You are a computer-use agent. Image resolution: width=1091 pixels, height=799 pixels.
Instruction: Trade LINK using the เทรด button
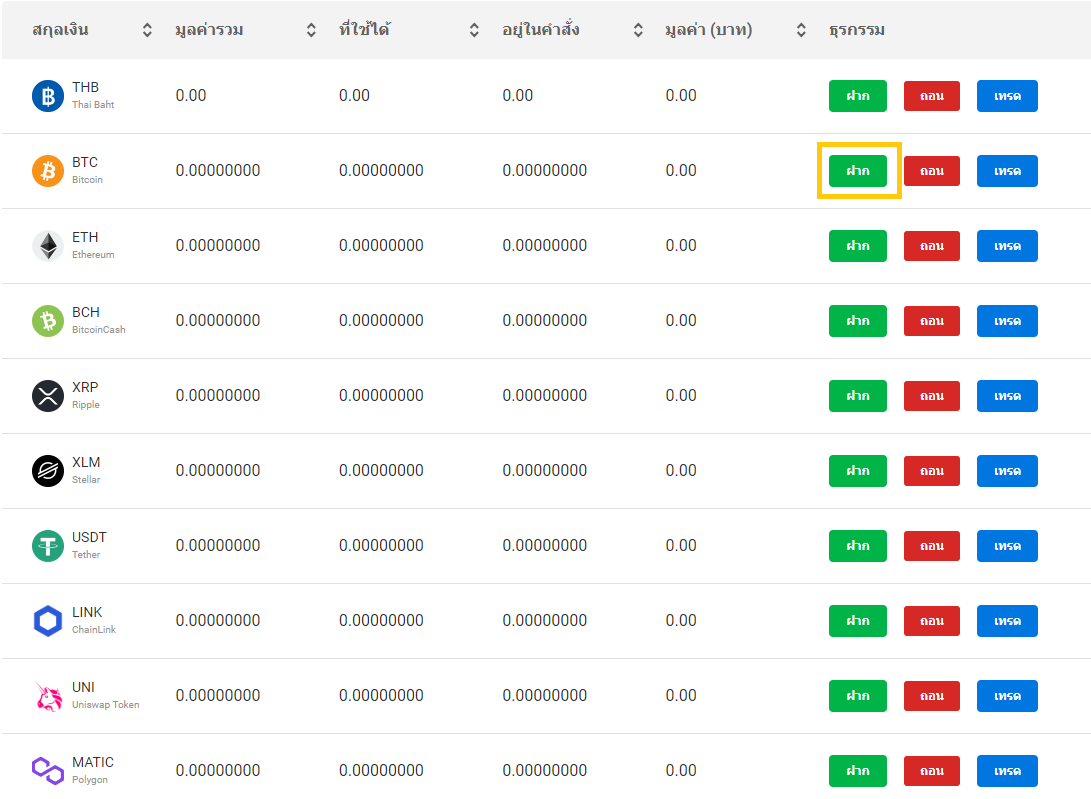(1007, 621)
